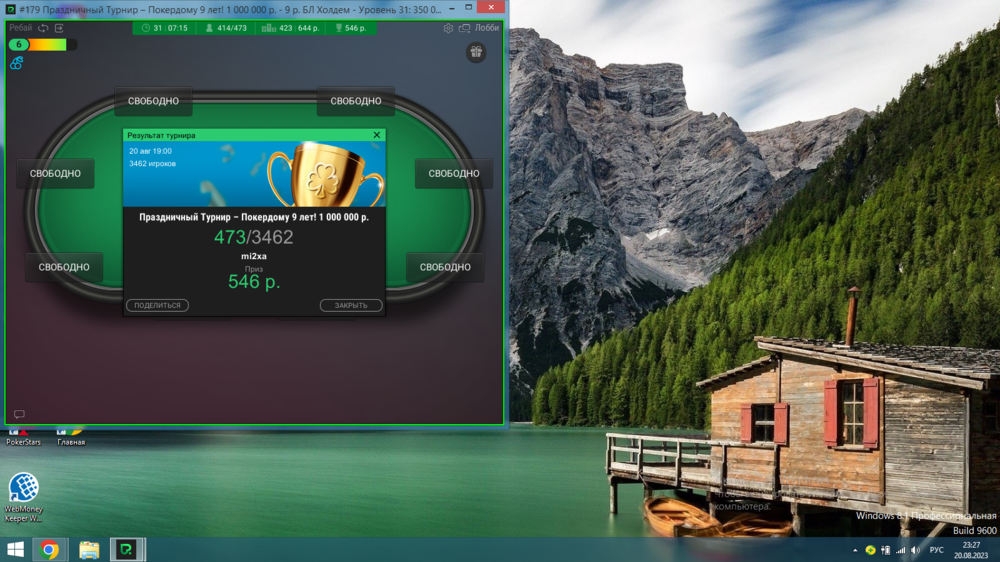Open Pokerdom app from the taskbar
This screenshot has width=1000, height=562.
click(x=127, y=549)
